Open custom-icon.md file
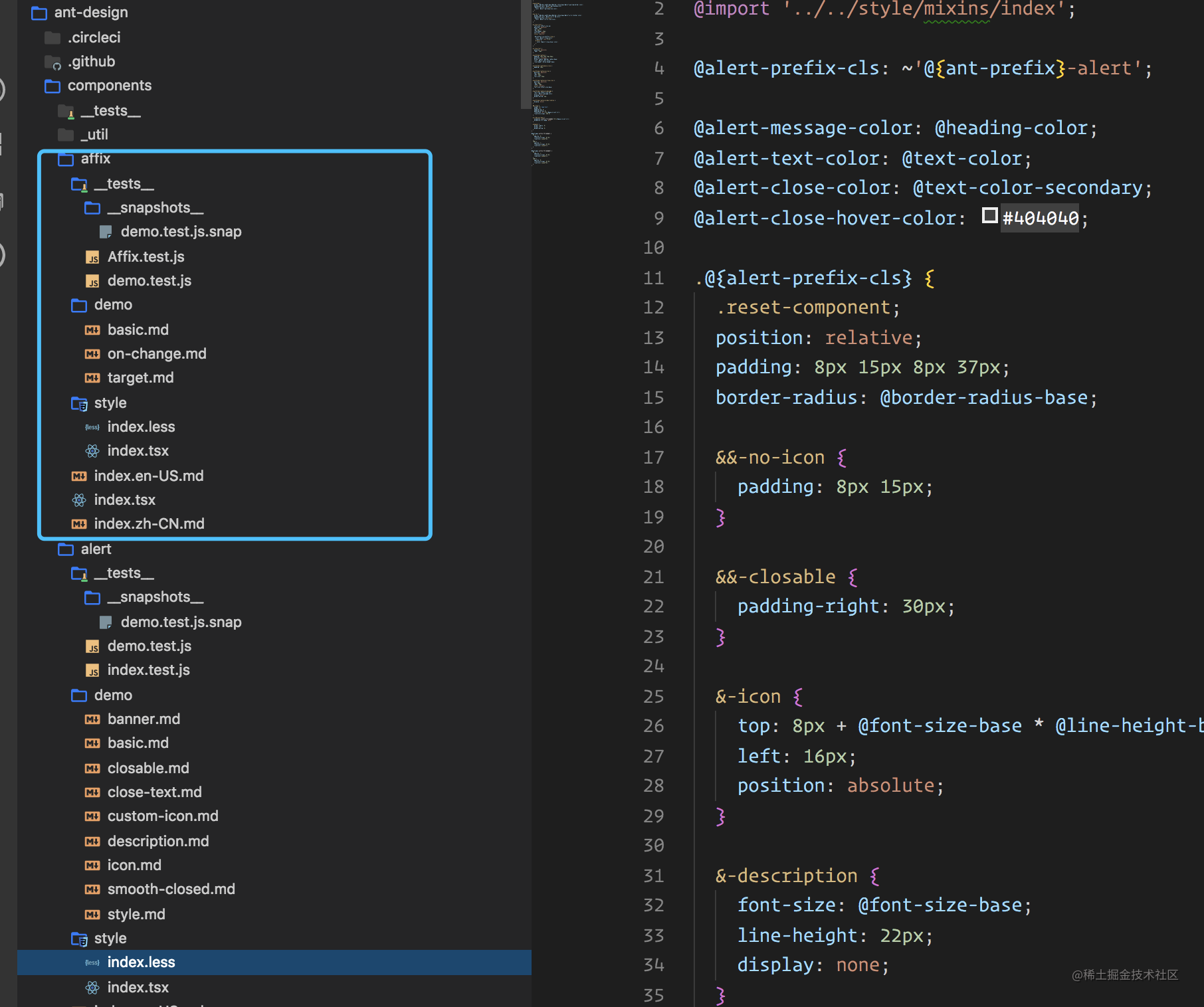Image resolution: width=1204 pixels, height=1007 pixels. pos(163,816)
